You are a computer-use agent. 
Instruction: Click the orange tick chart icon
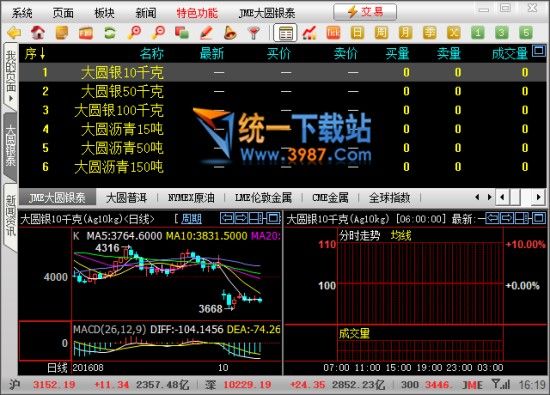click(333, 33)
